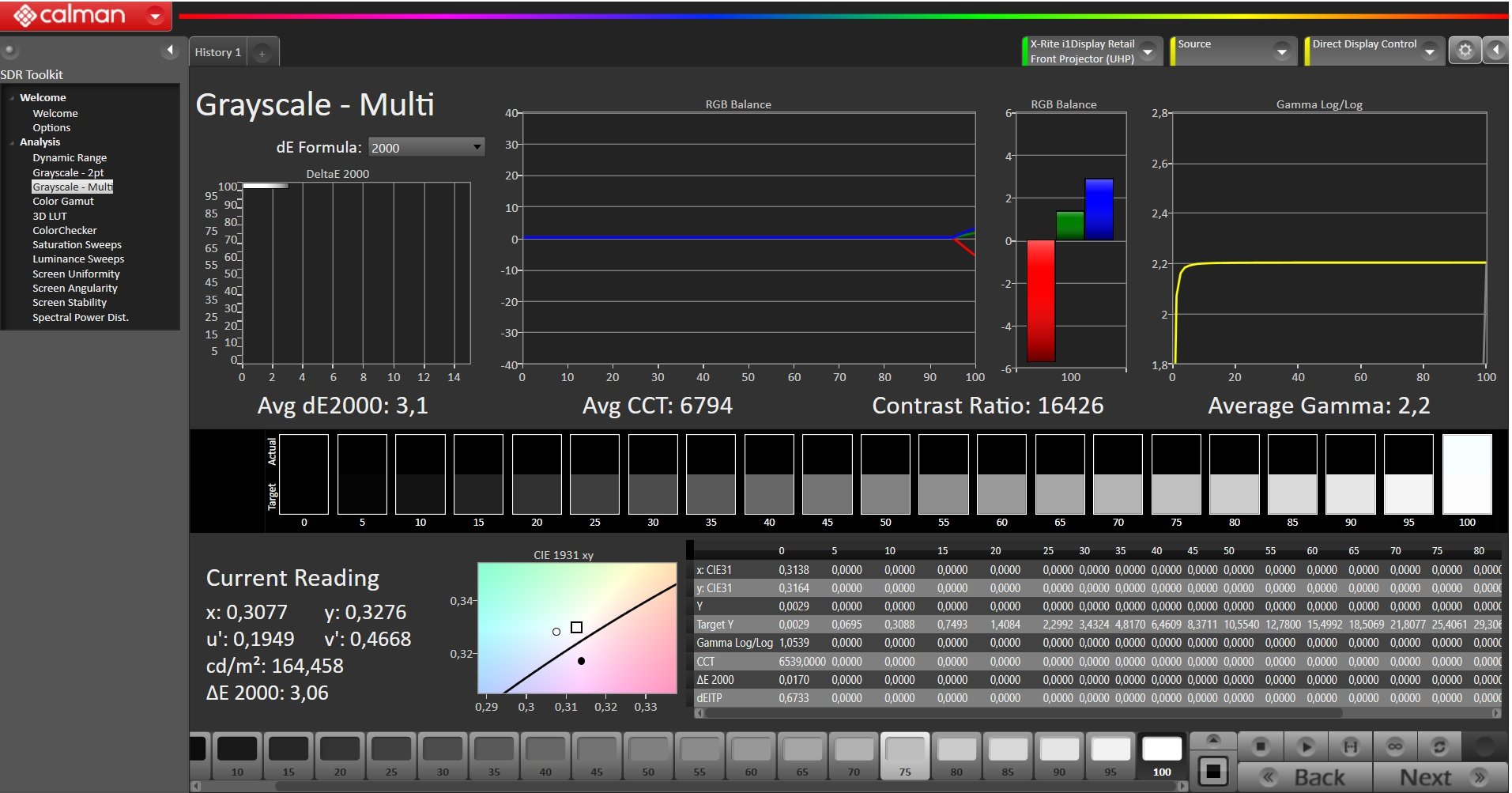The width and height of the screenshot is (1512, 793).
Task: Add a new history tab with plus
Action: tap(262, 53)
